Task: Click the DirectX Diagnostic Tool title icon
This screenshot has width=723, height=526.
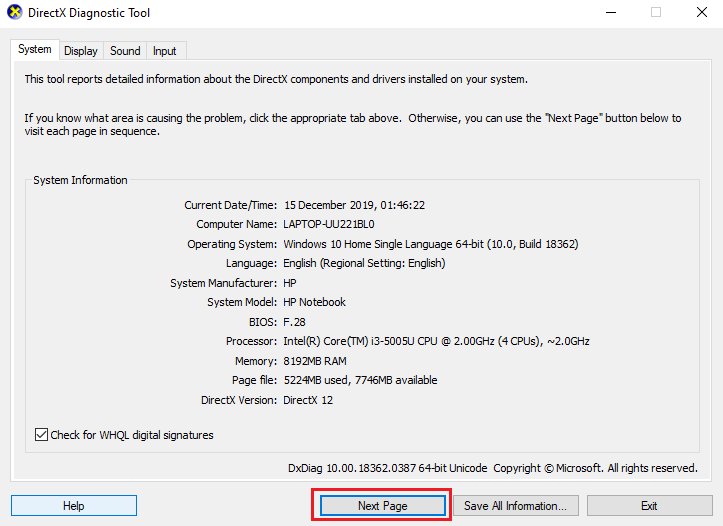Action: pyautogui.click(x=15, y=12)
